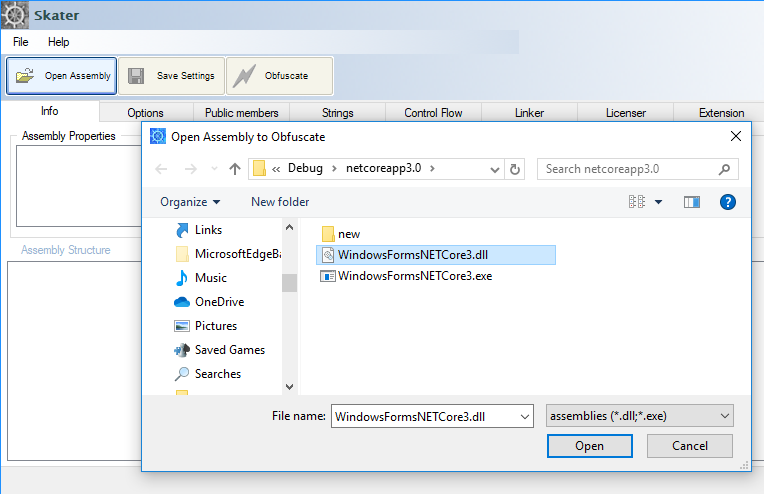Screen dimensions: 764x494
Task: Go up one folder level
Action: [235, 169]
